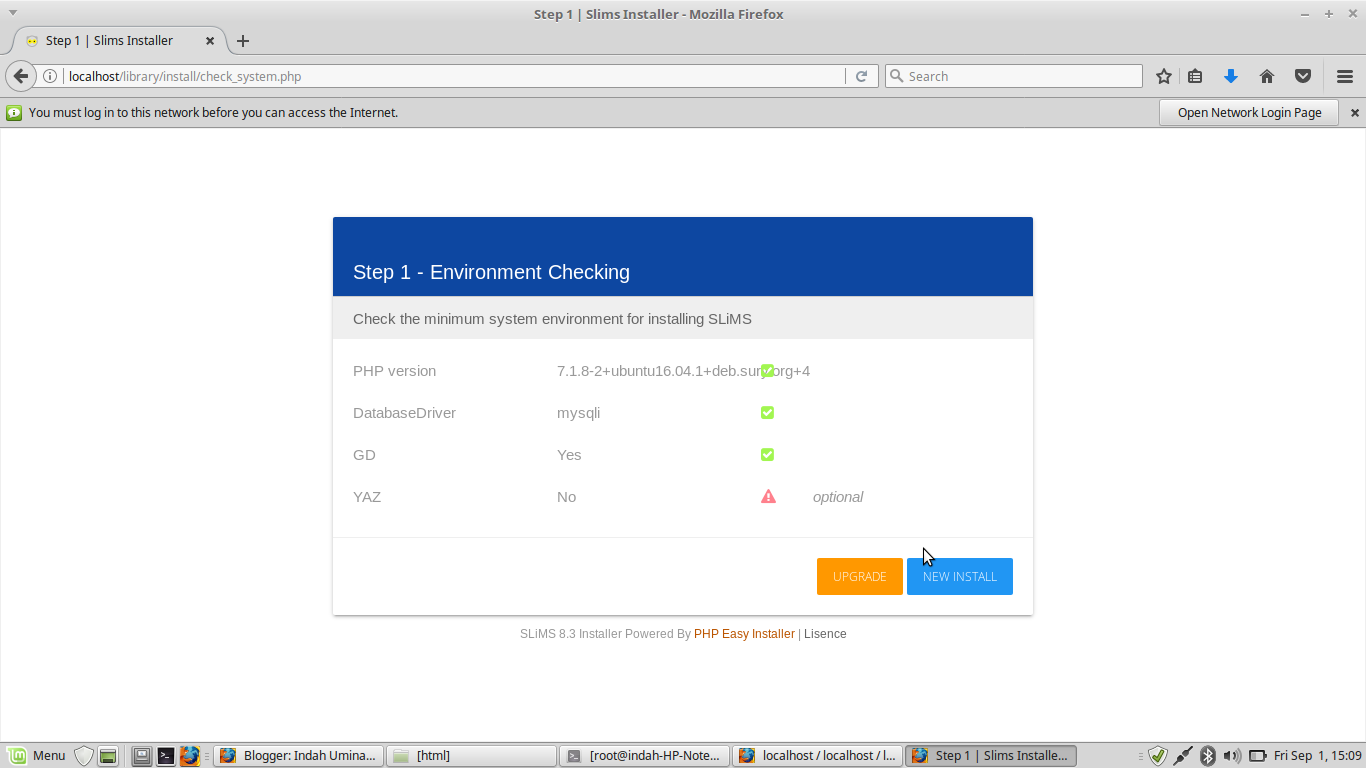Show site information icon in address bar
This screenshot has width=1366, height=768.
pyautogui.click(x=50, y=76)
